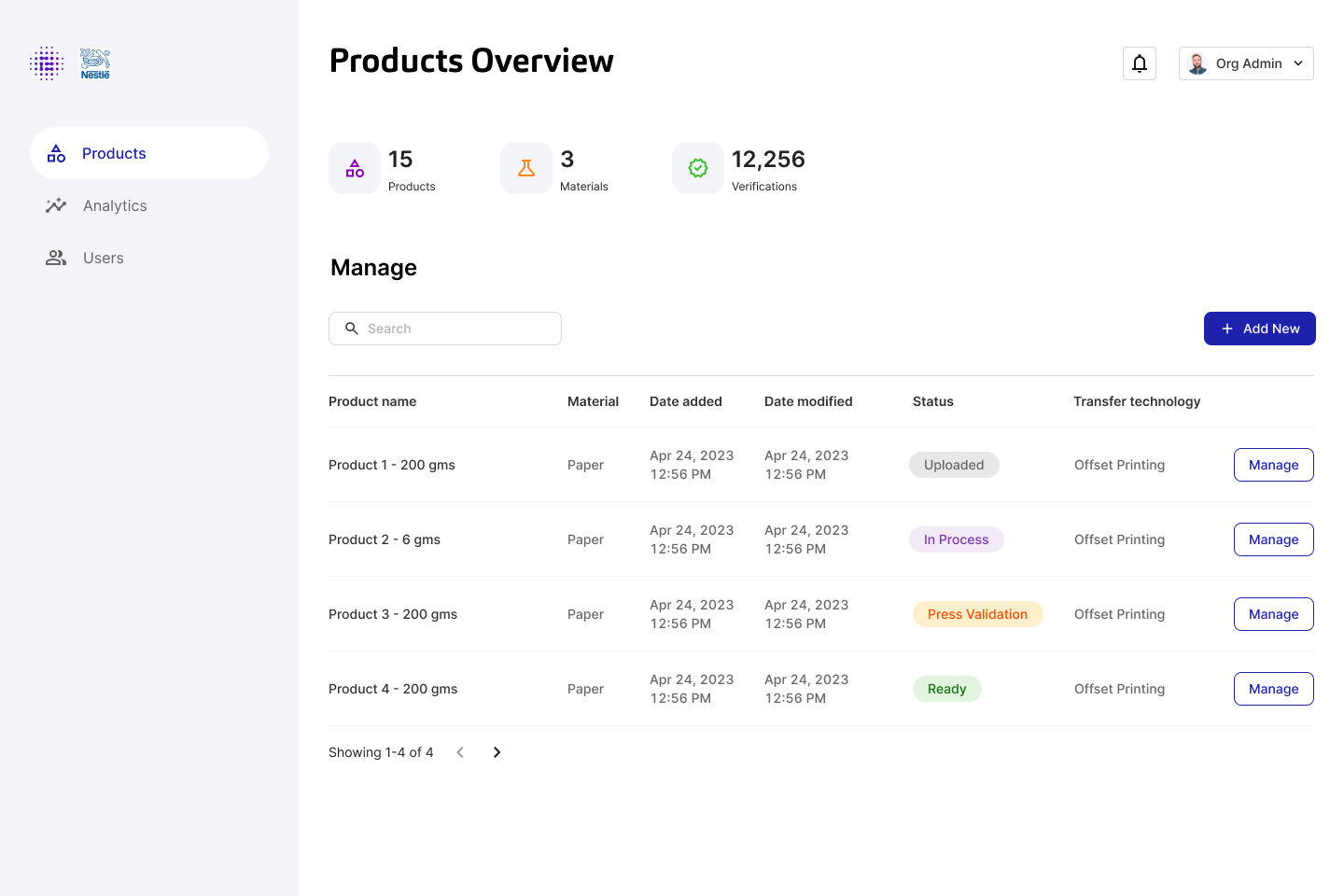Click the Verifications checkmark badge icon
This screenshot has width=1344, height=896.
coord(698,168)
